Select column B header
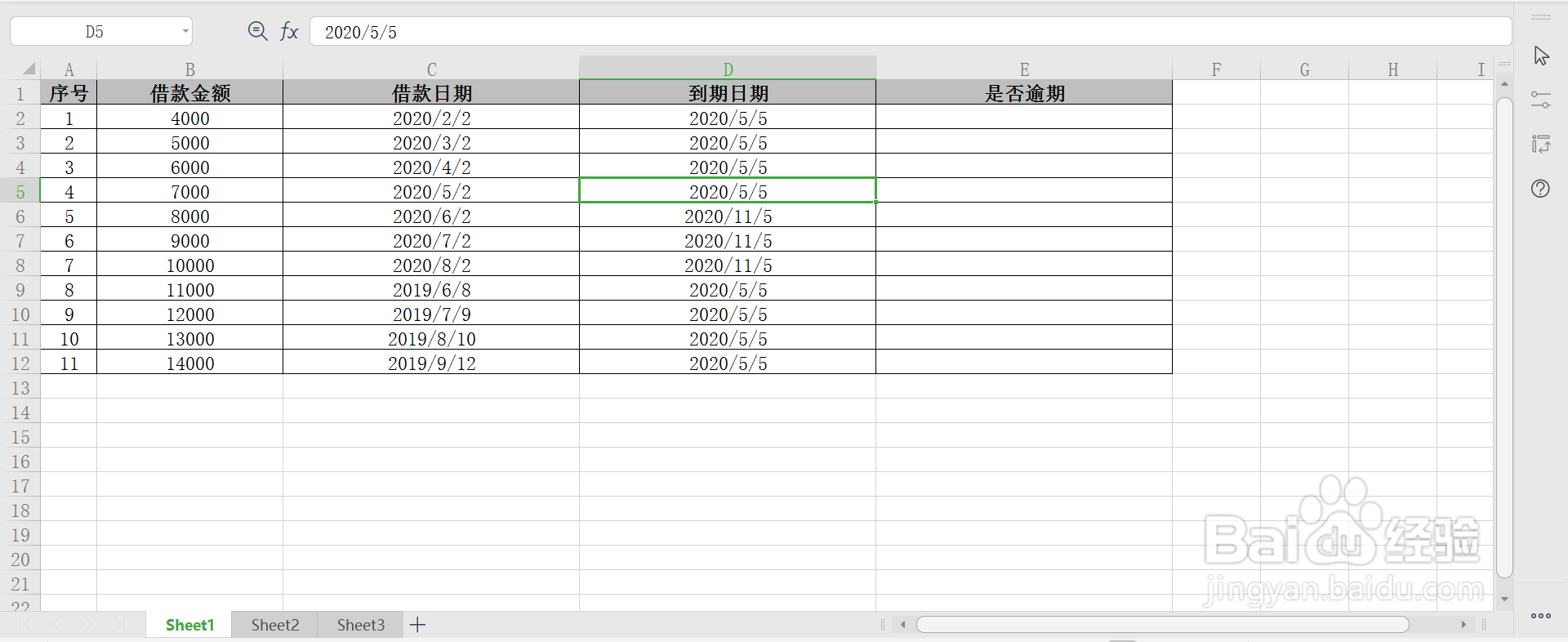 click(189, 69)
